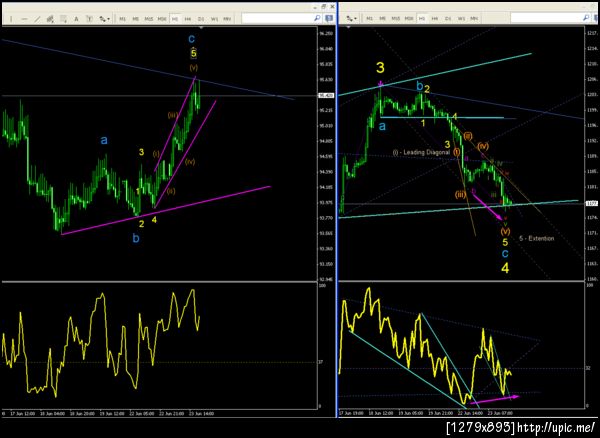Image resolution: width=600 pixels, height=438 pixels.
Task: Select blue 'a' label on right chart
Action: tap(382, 127)
